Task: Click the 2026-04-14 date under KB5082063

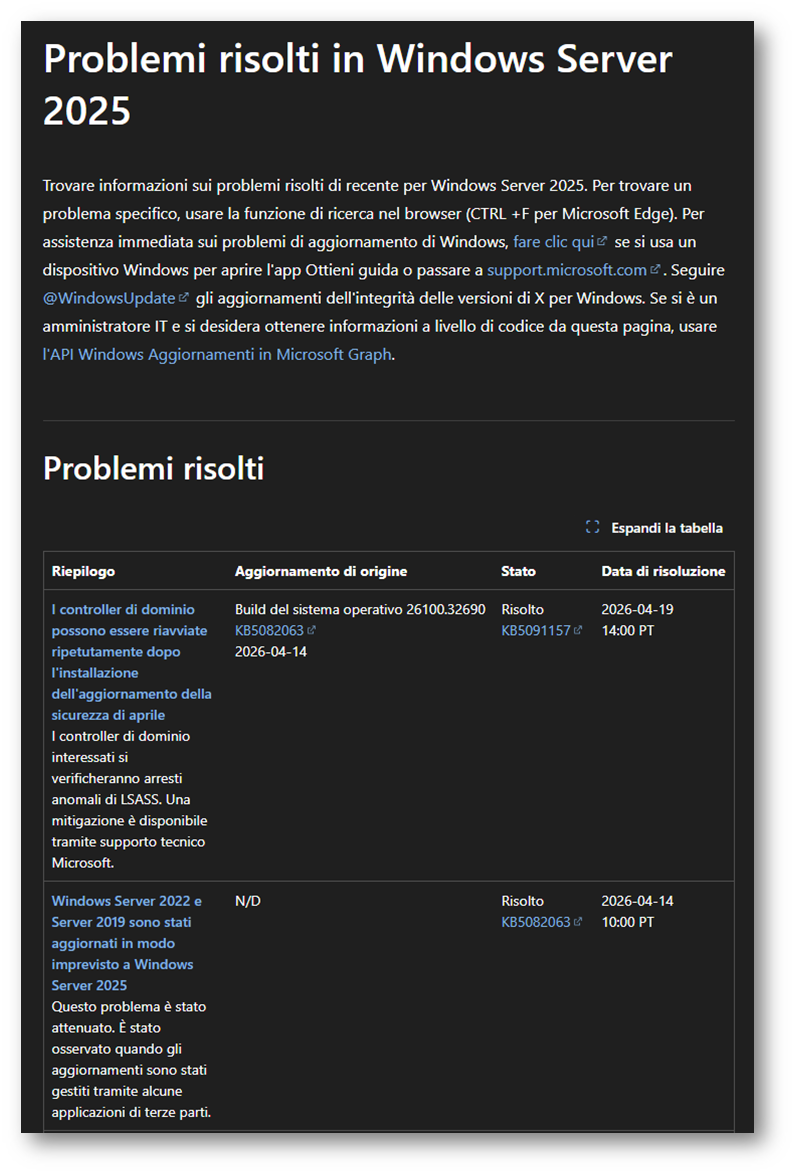Action: point(271,652)
